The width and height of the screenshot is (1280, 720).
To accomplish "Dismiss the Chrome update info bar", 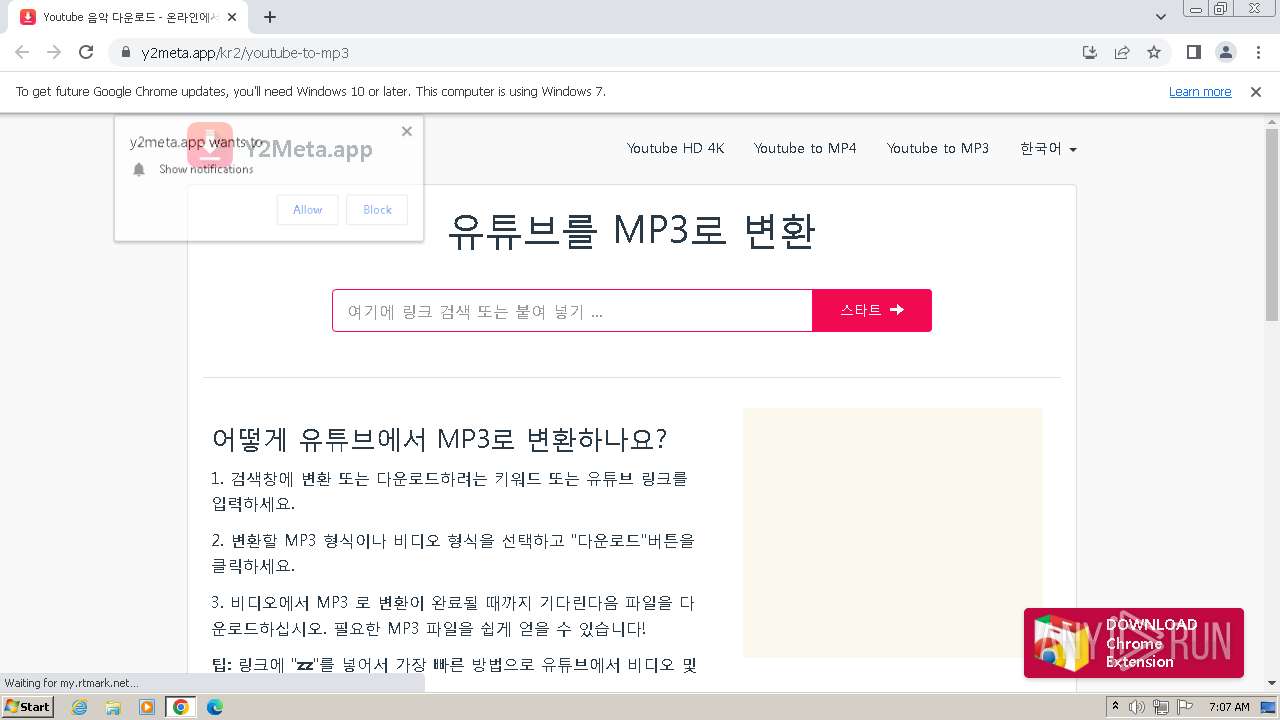I will pyautogui.click(x=1256, y=91).
